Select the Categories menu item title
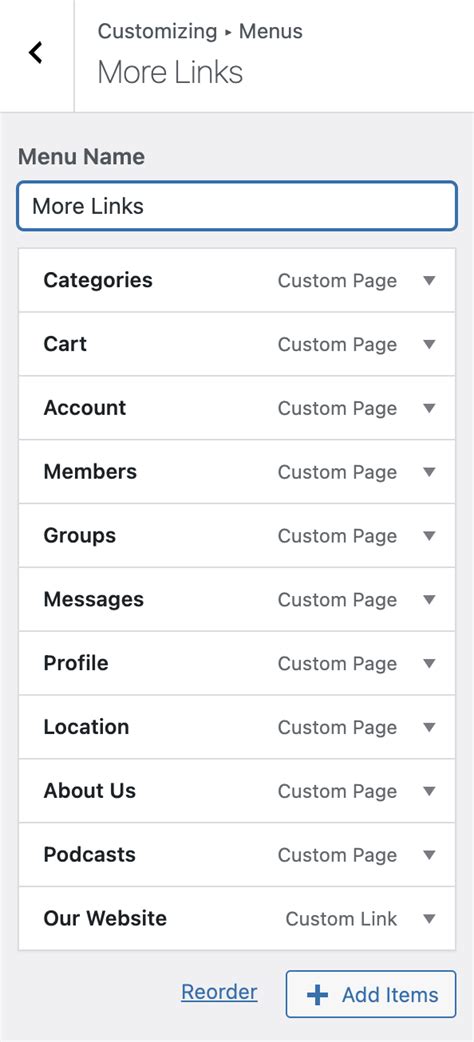 pyautogui.click(x=98, y=280)
